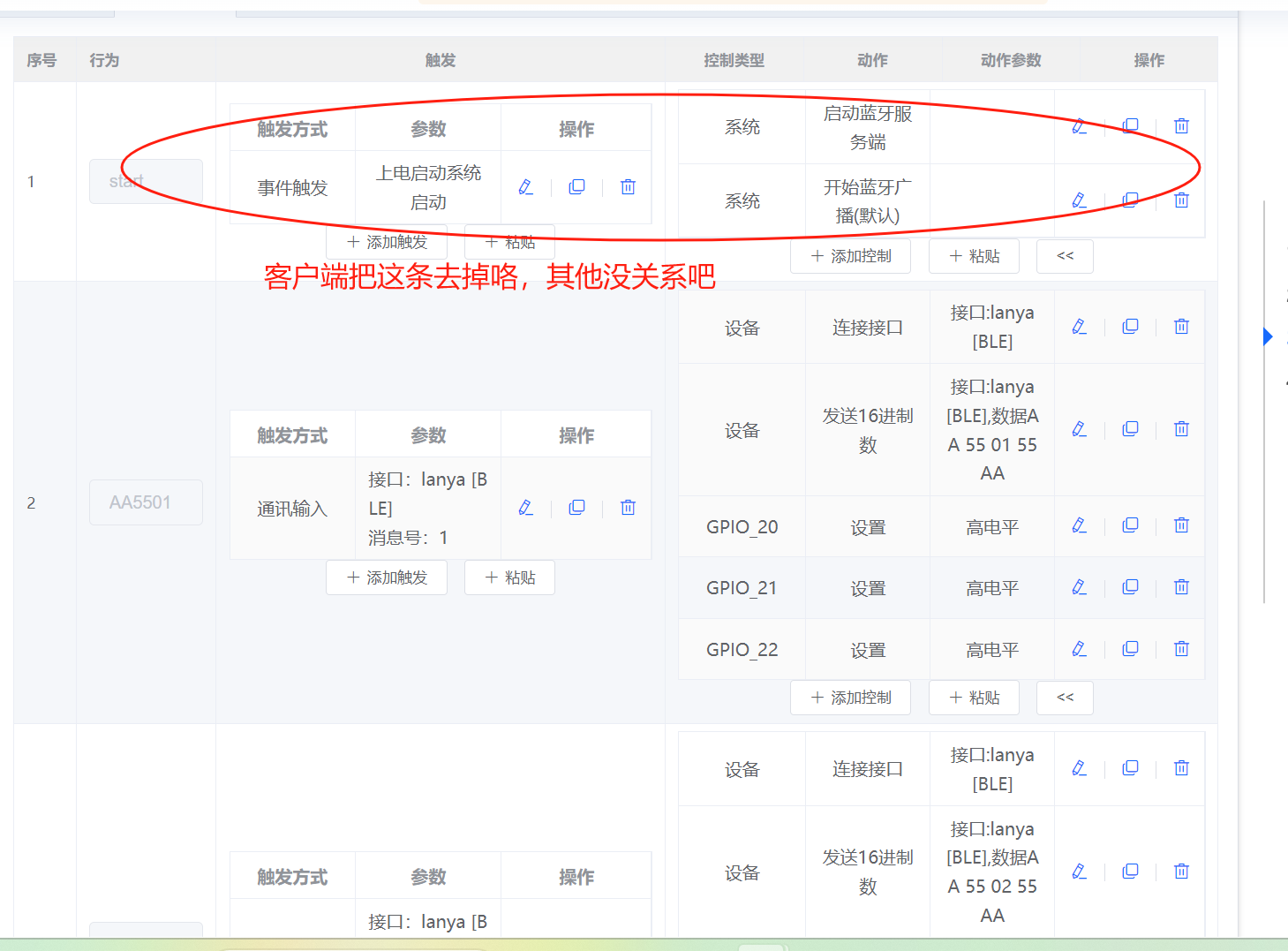Copy the GPIO_20 高电平 action
The height and width of the screenshot is (951, 1288).
(x=1130, y=525)
